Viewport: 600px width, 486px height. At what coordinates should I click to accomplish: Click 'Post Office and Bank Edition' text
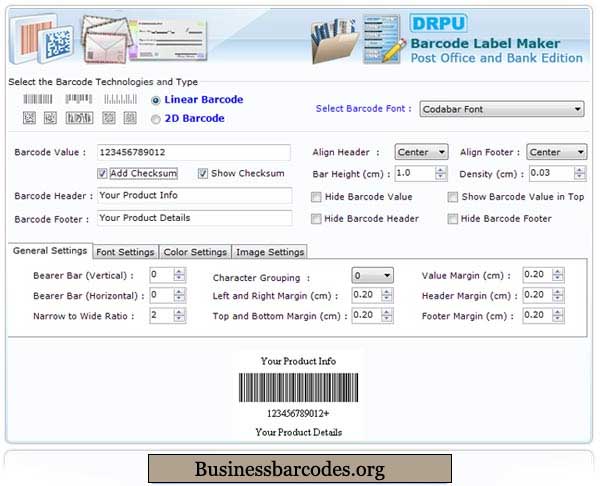pos(496,58)
